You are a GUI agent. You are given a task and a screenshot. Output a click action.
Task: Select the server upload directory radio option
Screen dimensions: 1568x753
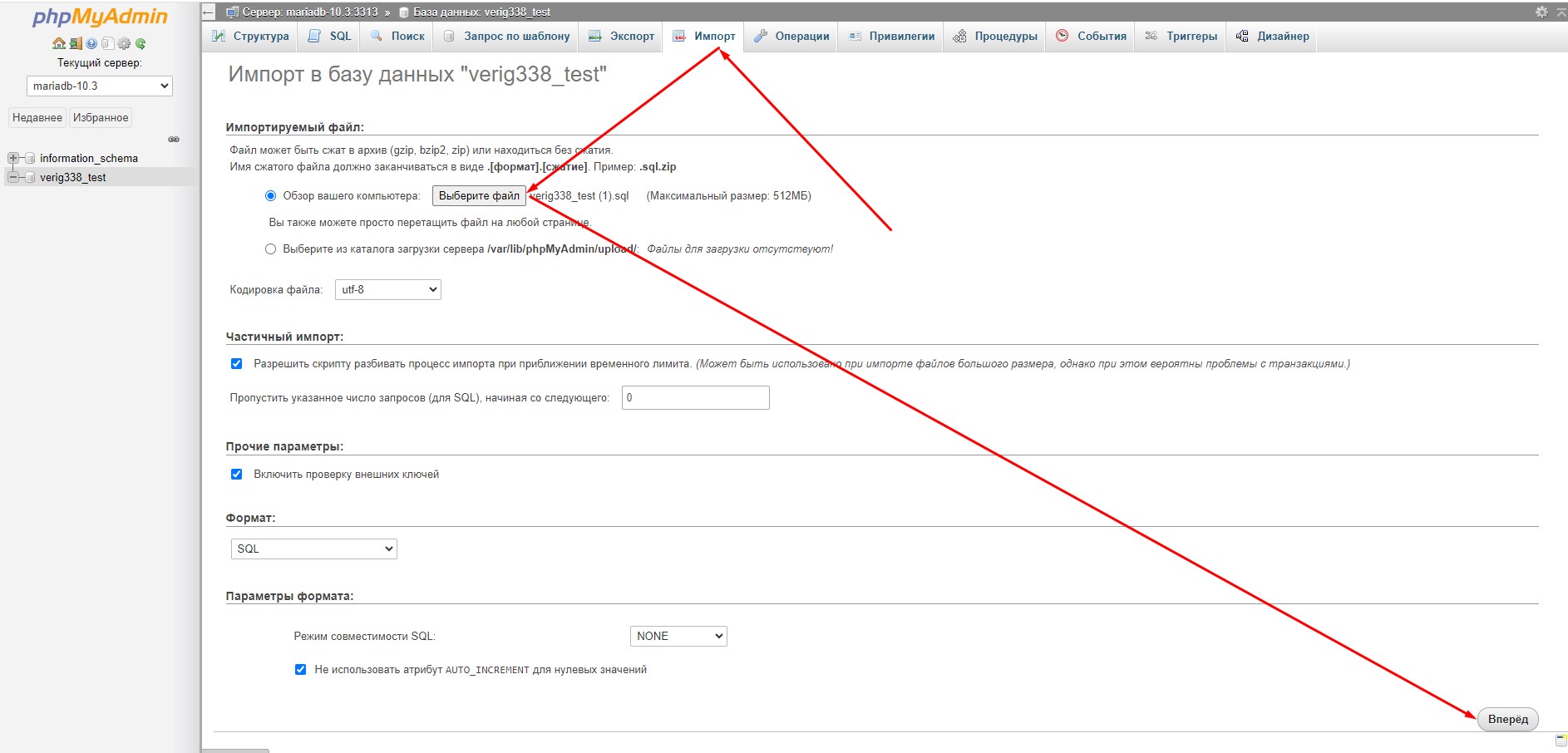pos(270,249)
